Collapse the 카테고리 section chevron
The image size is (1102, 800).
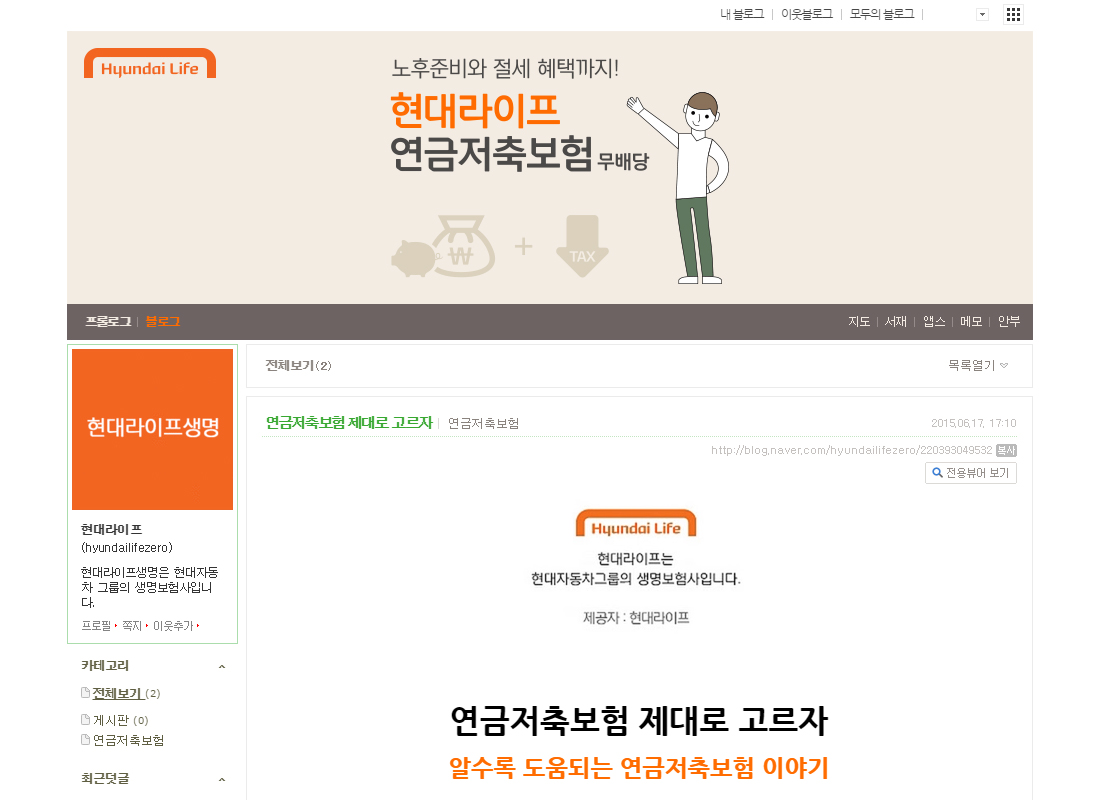[222, 666]
